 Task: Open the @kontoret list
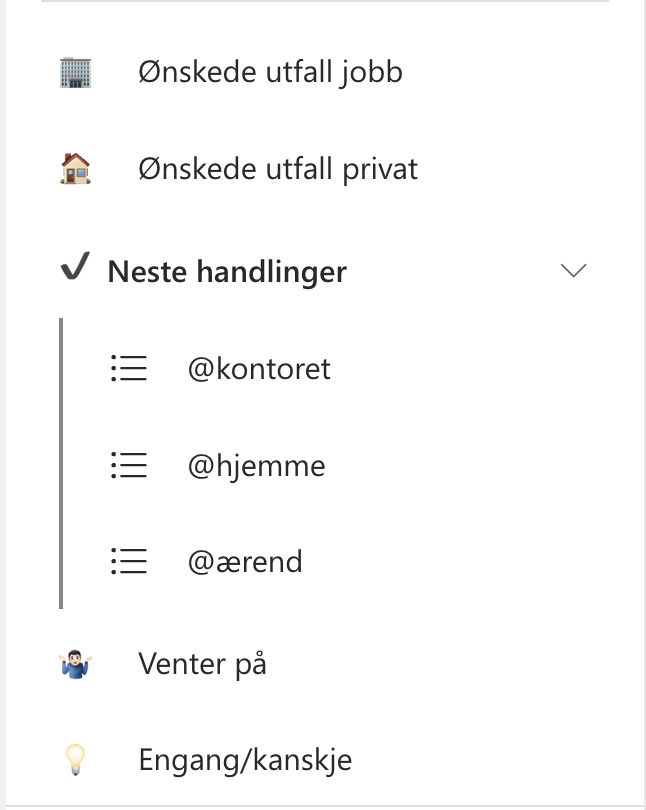(259, 369)
